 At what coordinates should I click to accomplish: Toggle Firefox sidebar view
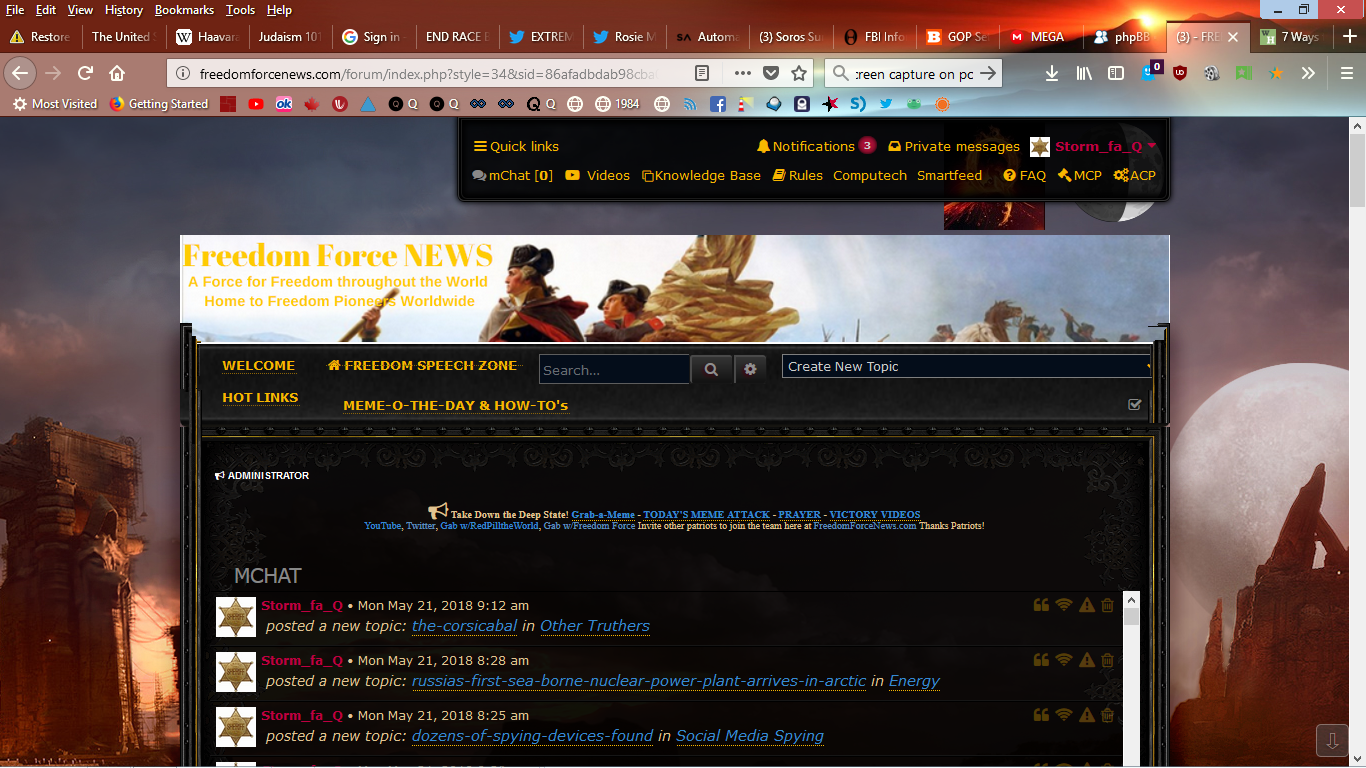pos(1116,73)
